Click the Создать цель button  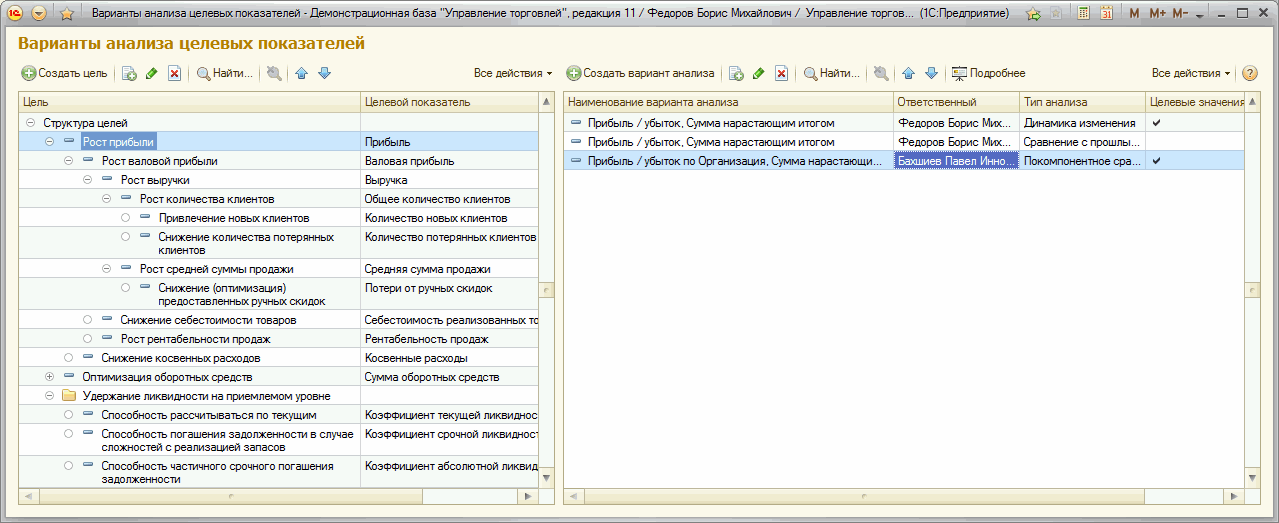(x=65, y=73)
